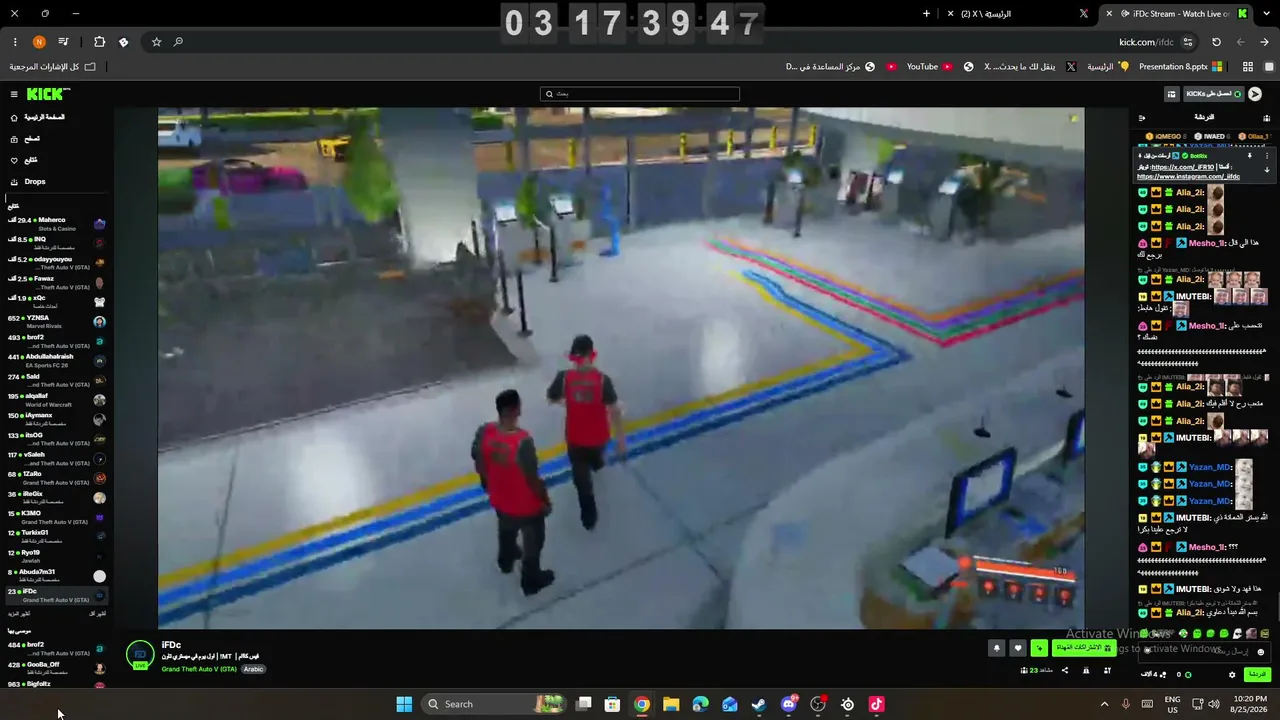
Task: Open odayyouyou's channel in the sidebar
Action: 56,263
